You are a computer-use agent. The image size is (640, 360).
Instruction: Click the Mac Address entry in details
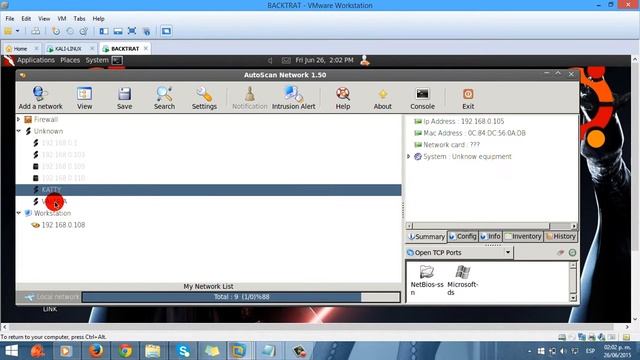[x=474, y=133]
